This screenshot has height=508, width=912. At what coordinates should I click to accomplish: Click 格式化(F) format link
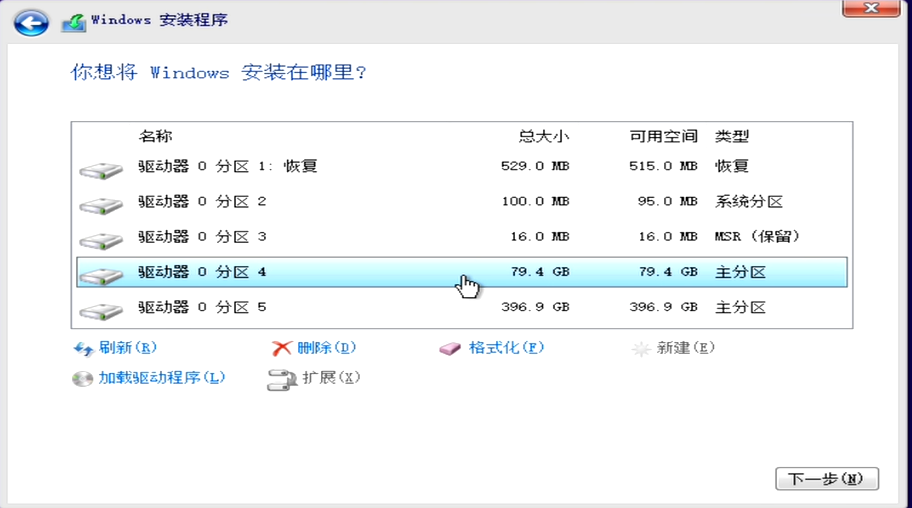(x=506, y=348)
